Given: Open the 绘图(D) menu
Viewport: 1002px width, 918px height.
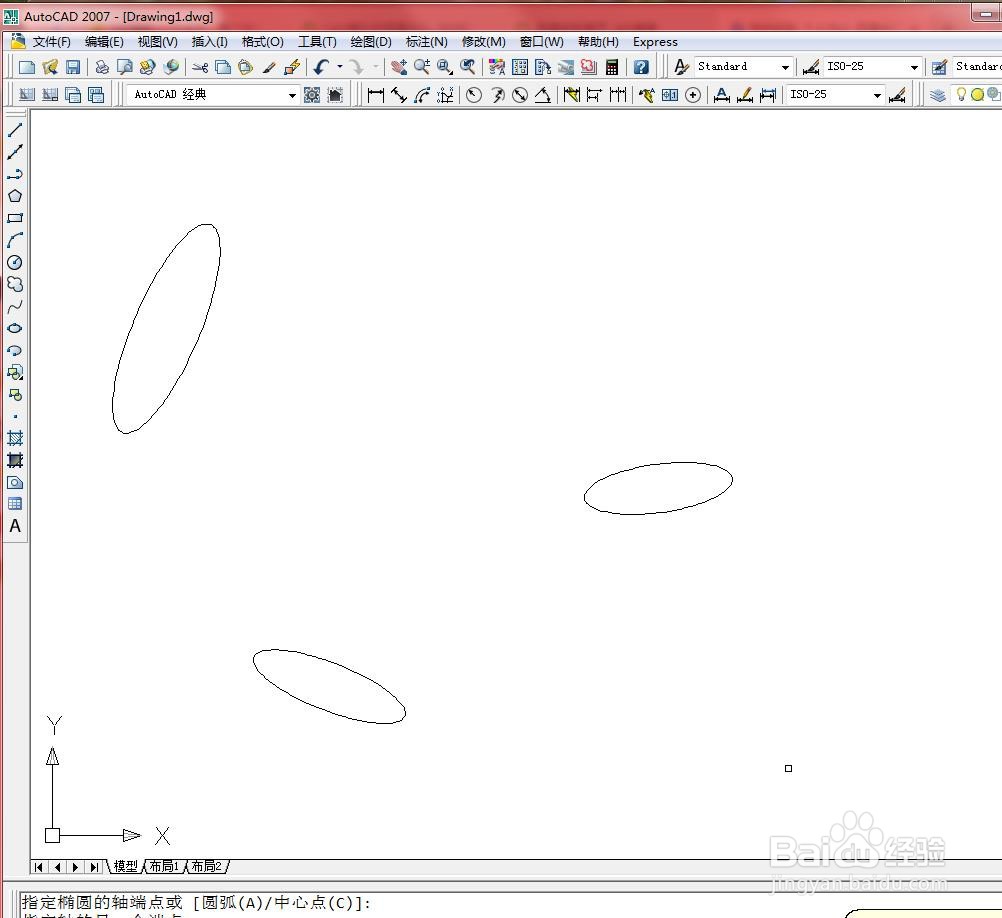Looking at the screenshot, I should pos(371,42).
